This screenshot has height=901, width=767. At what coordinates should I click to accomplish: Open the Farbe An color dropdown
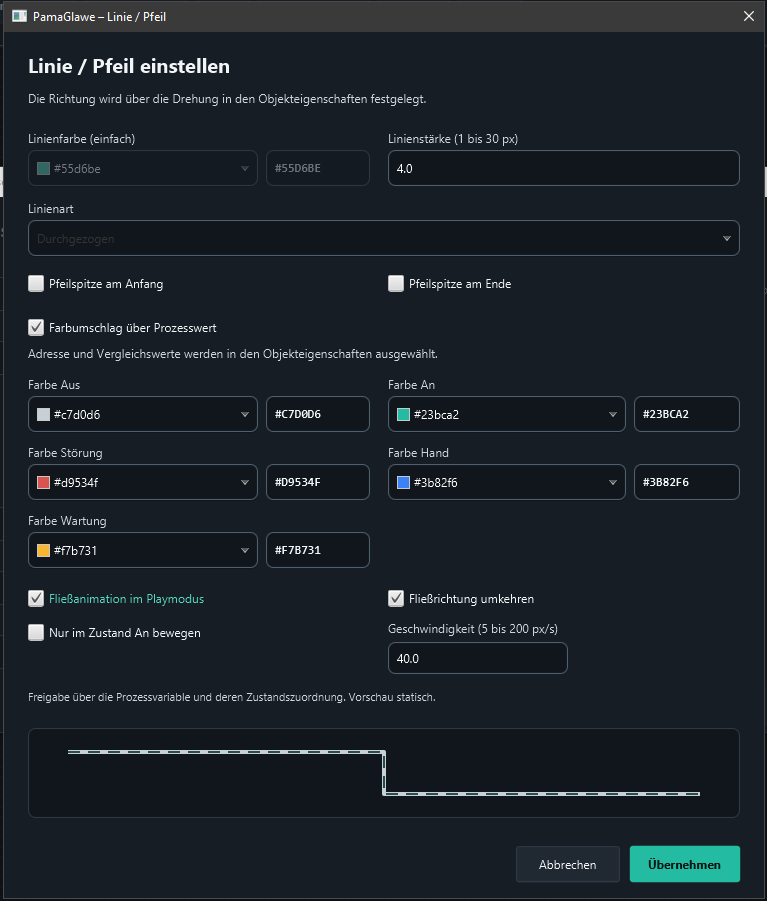pos(506,414)
